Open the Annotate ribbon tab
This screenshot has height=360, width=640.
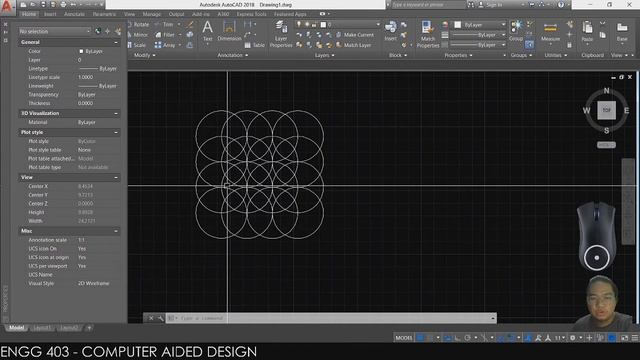click(74, 14)
